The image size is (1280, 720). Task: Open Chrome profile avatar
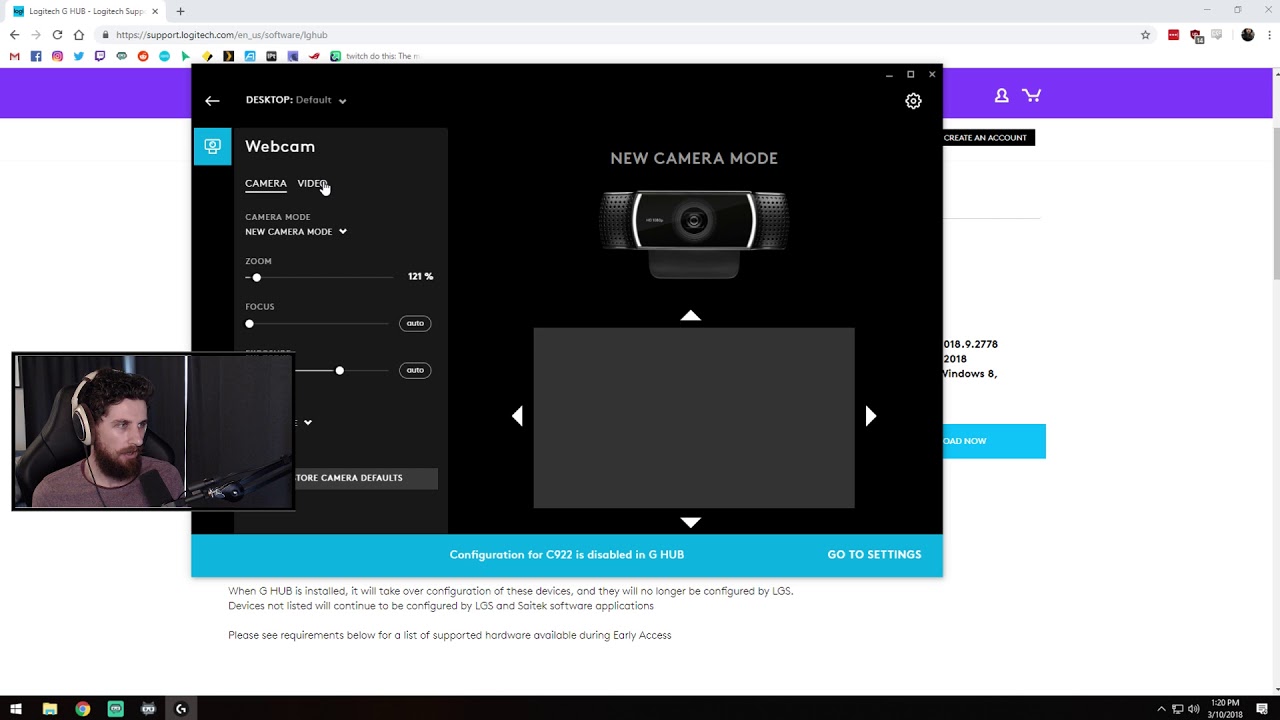tap(1247, 35)
